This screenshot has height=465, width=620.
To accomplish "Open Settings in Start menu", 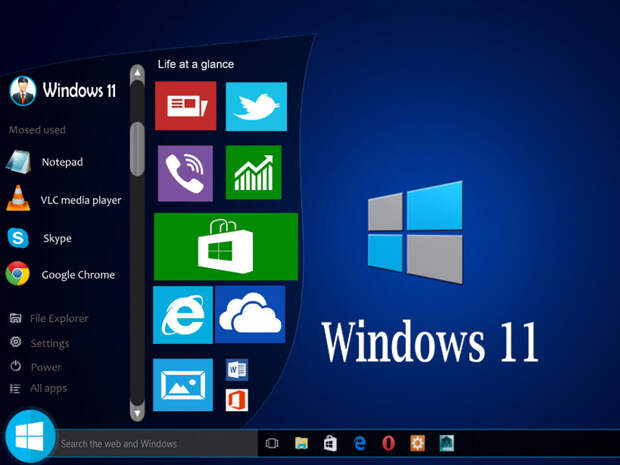I will pyautogui.click(x=39, y=342).
